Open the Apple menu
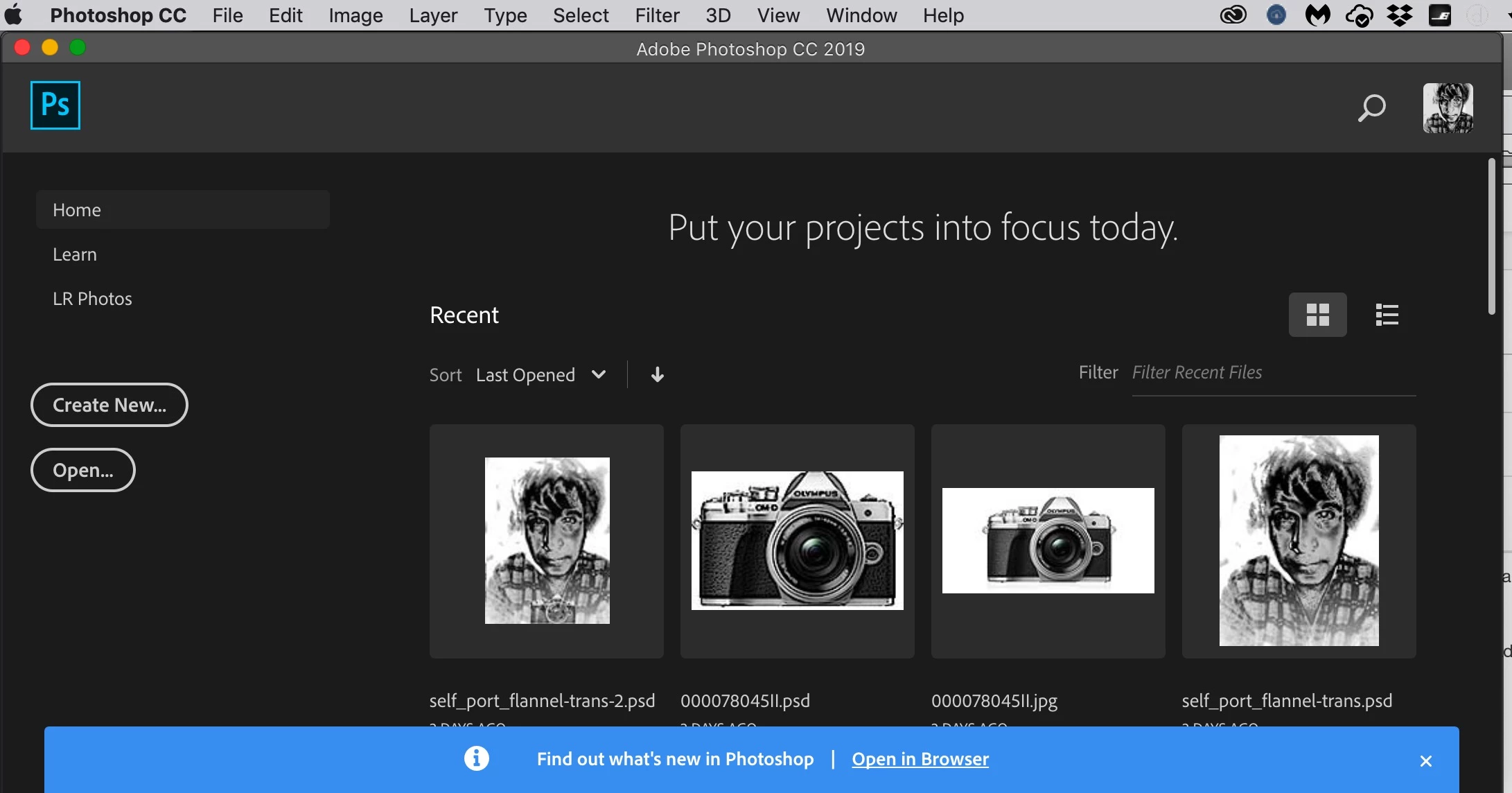1512x793 pixels. (x=14, y=15)
